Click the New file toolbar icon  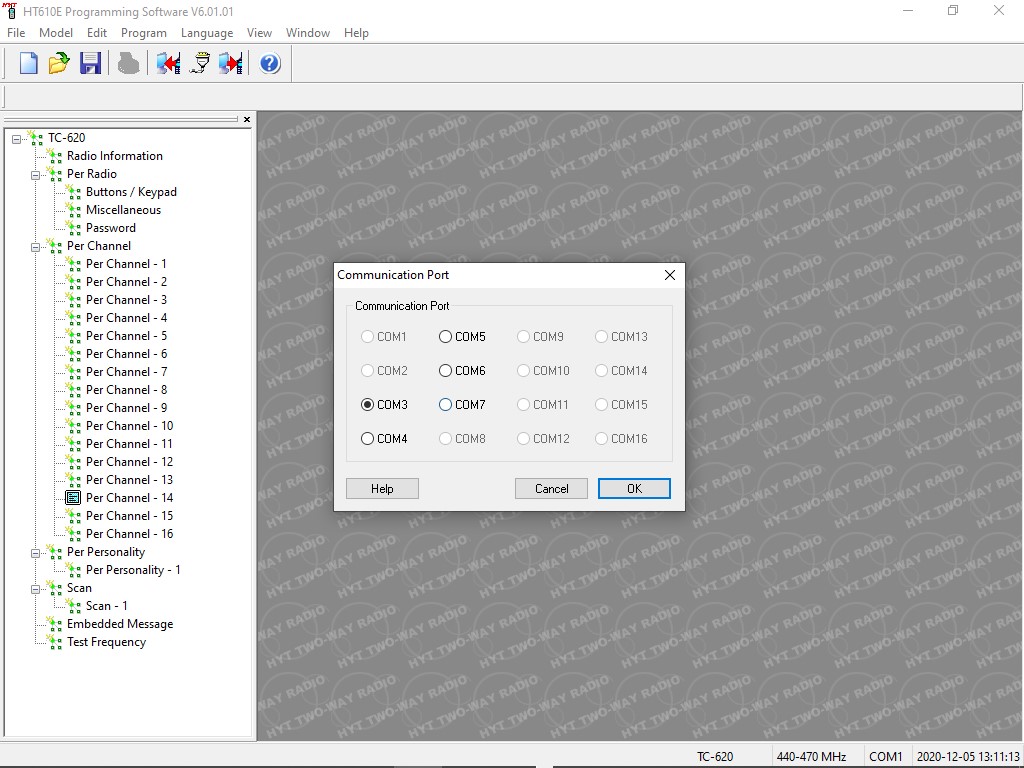(29, 63)
